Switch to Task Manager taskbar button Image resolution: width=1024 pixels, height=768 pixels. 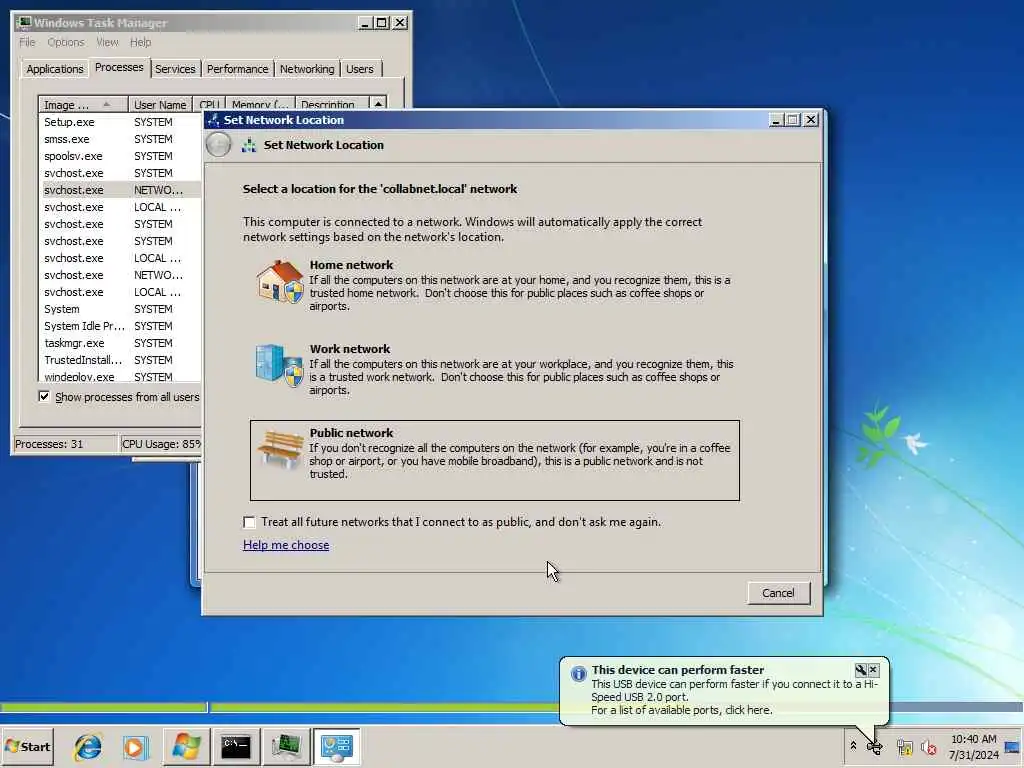[286, 746]
